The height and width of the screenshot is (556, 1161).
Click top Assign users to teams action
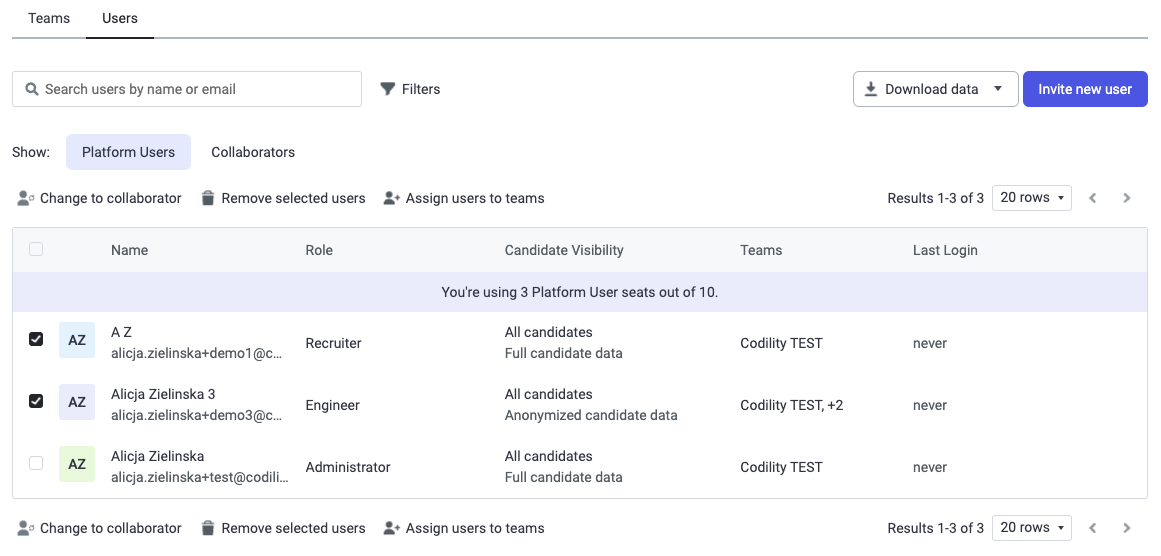(464, 198)
